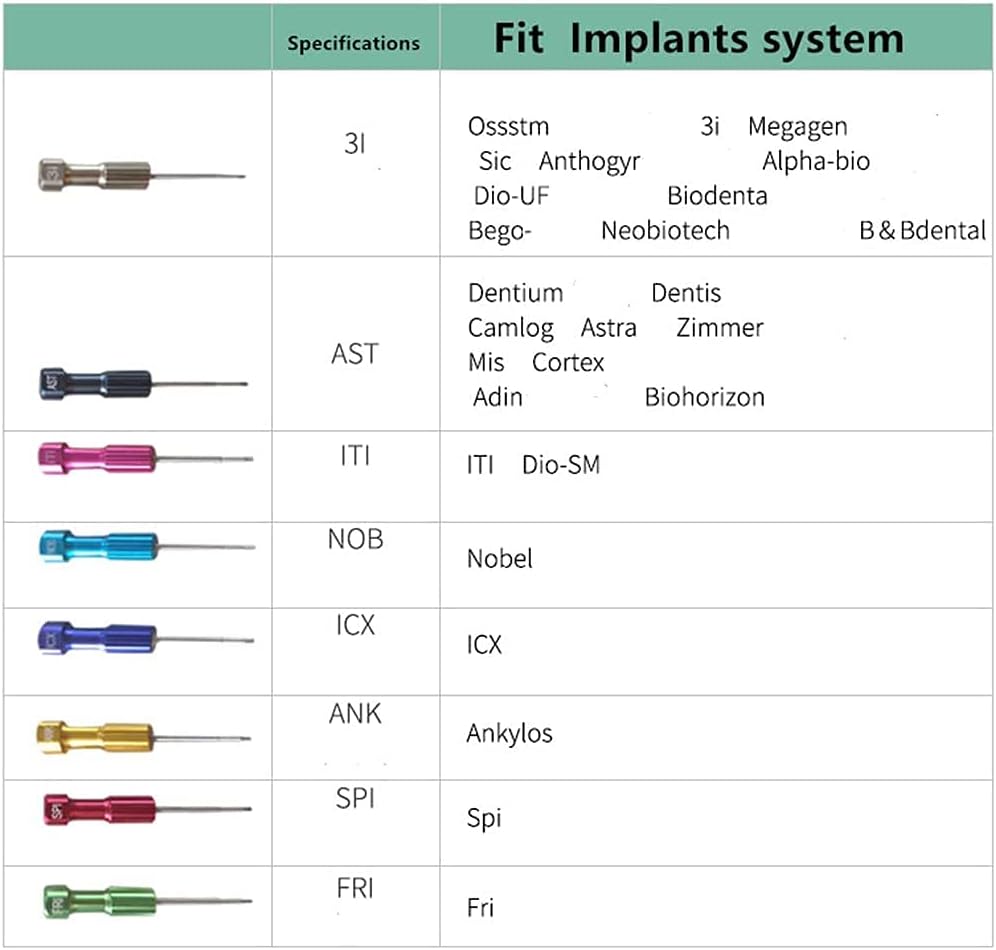Click the Fit Implants system header
The image size is (996, 950).
[698, 39]
